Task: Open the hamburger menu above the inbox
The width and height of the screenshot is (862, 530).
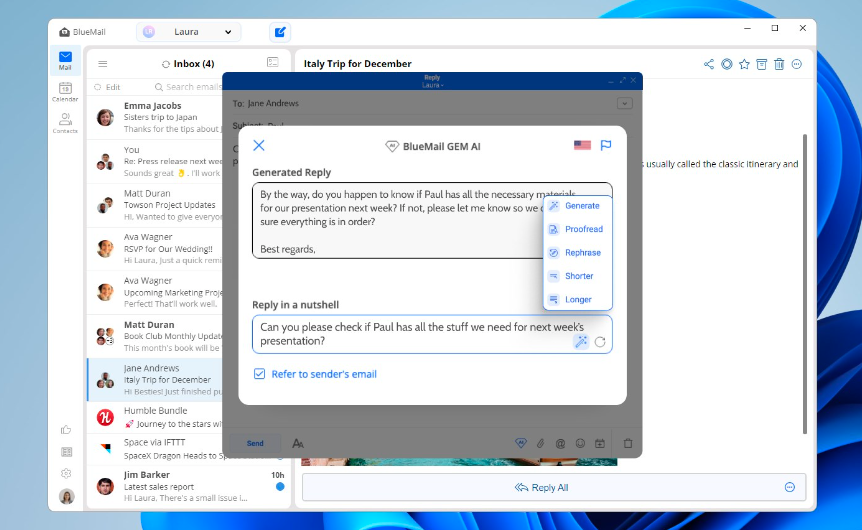Action: pos(102,64)
